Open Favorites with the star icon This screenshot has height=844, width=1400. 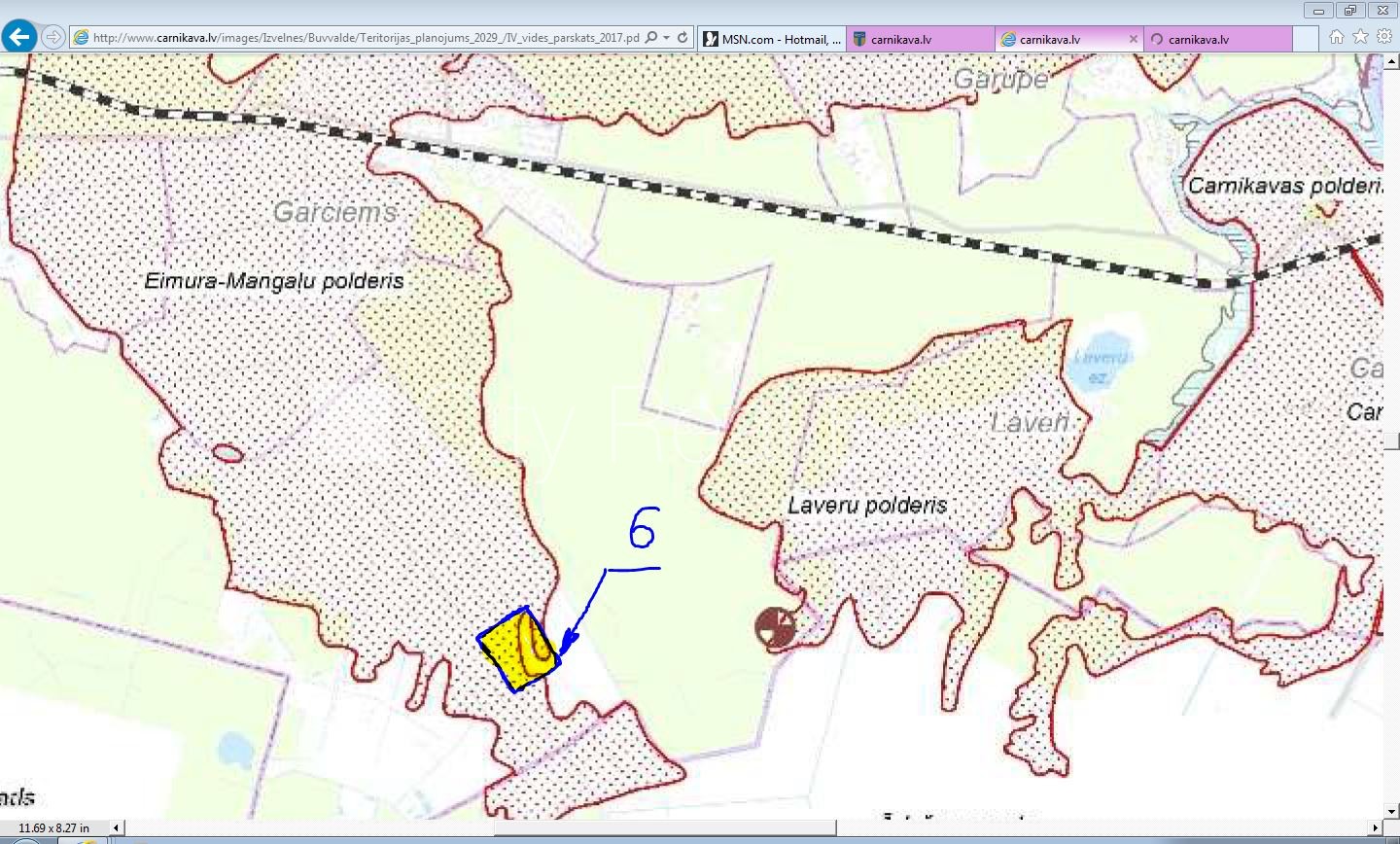pyautogui.click(x=1360, y=37)
